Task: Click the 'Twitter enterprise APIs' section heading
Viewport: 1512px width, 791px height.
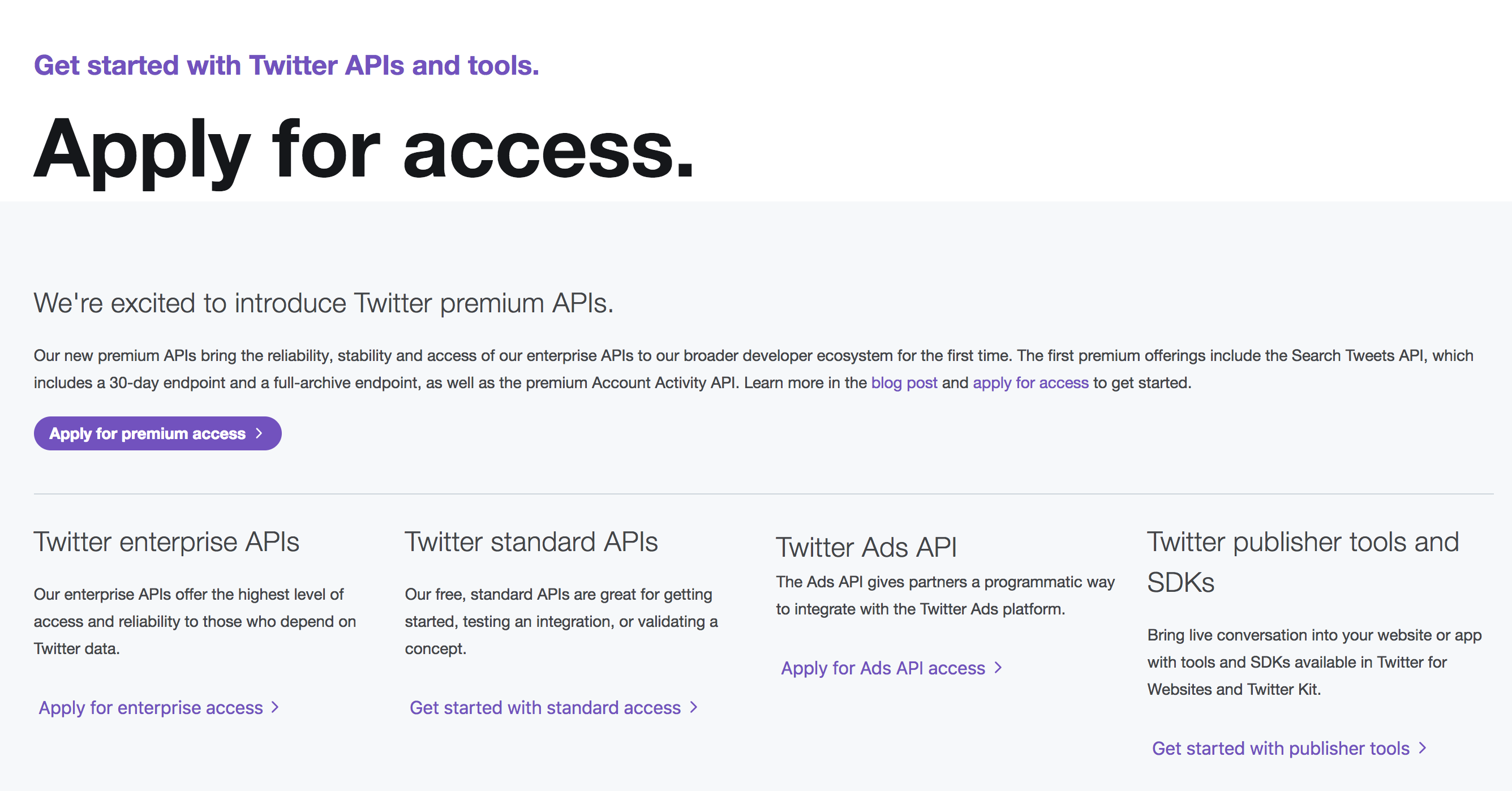Action: 166,541
